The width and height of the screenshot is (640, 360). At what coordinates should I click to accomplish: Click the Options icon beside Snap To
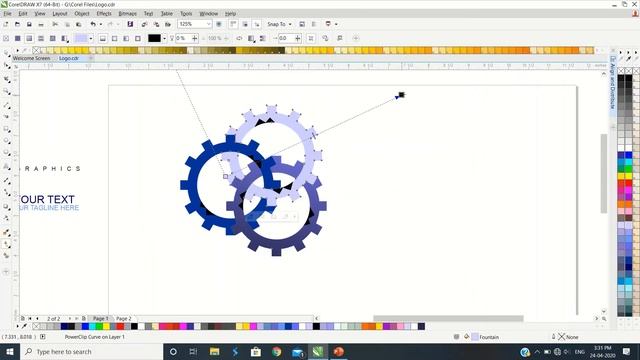point(302,24)
